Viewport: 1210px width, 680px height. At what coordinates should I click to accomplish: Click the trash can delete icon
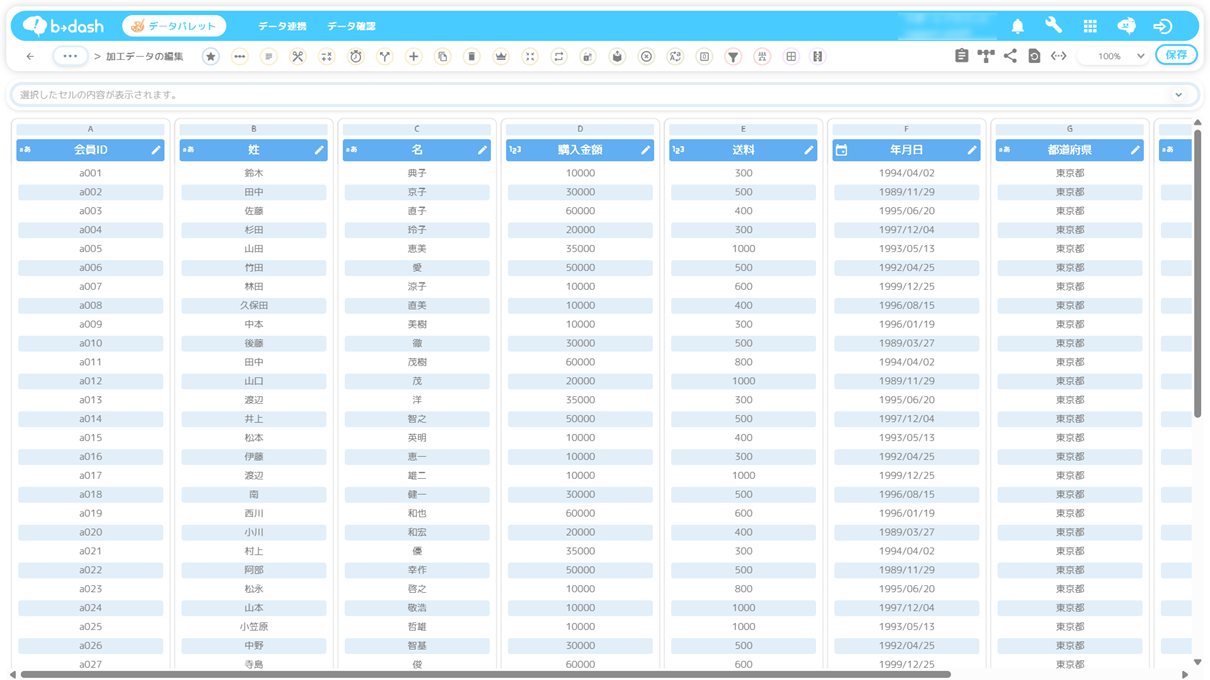471,57
